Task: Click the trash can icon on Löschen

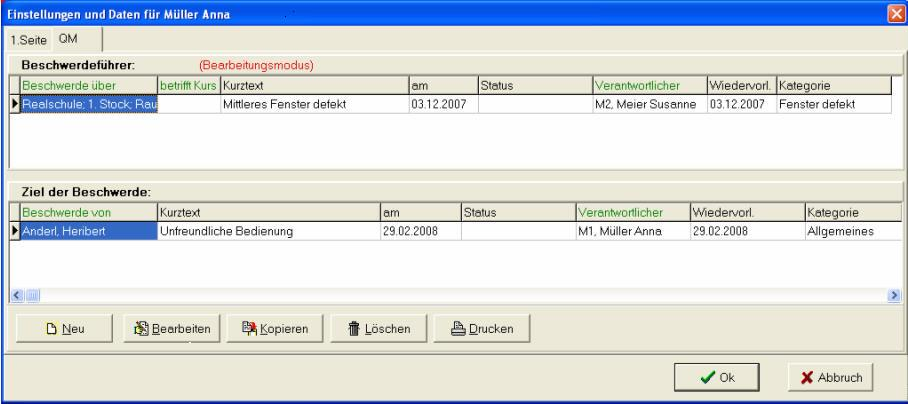Action: tap(353, 329)
